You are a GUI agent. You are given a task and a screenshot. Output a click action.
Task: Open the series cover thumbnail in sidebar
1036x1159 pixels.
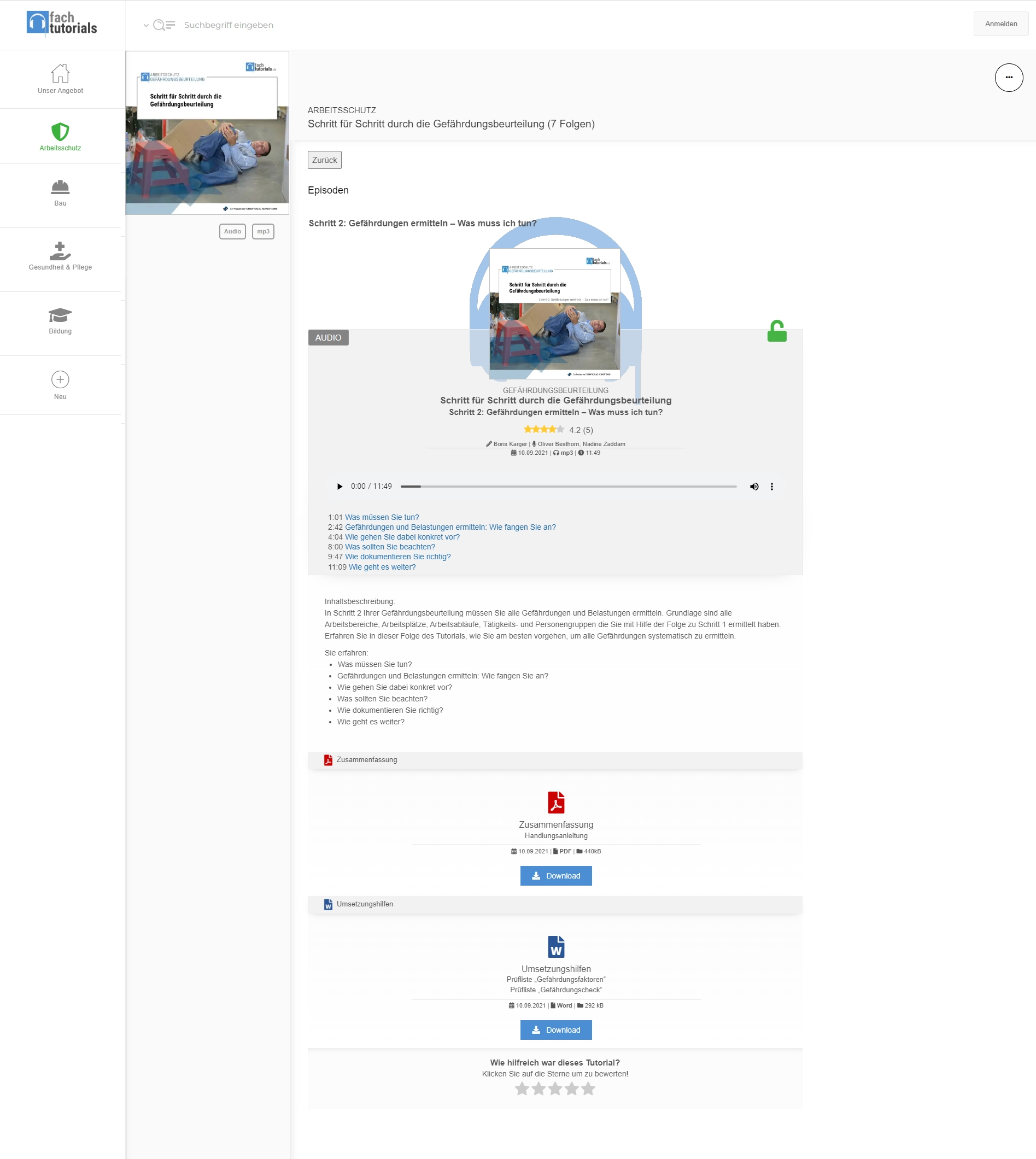[x=207, y=133]
